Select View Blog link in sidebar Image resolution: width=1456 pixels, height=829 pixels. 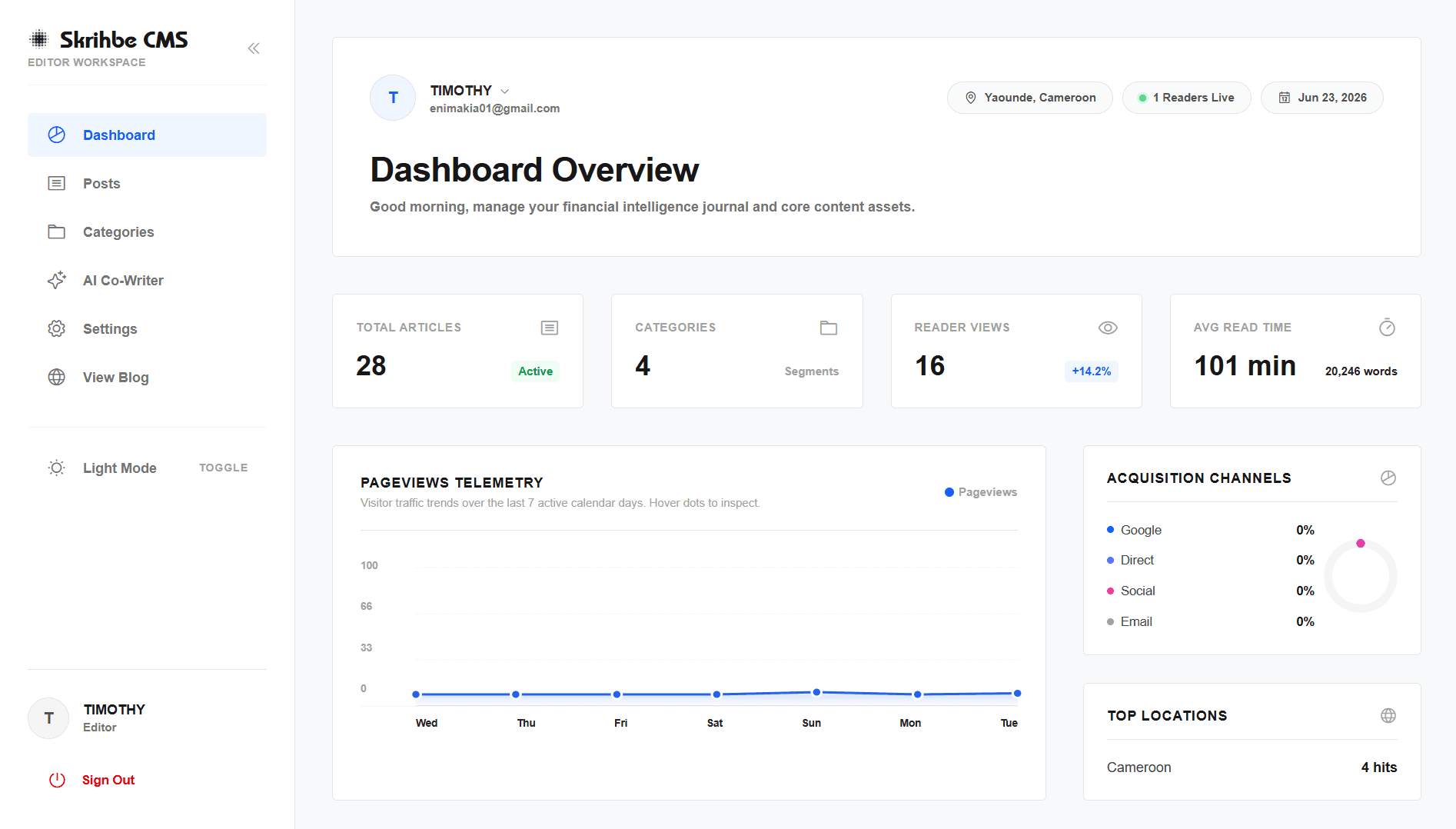[x=147, y=378]
